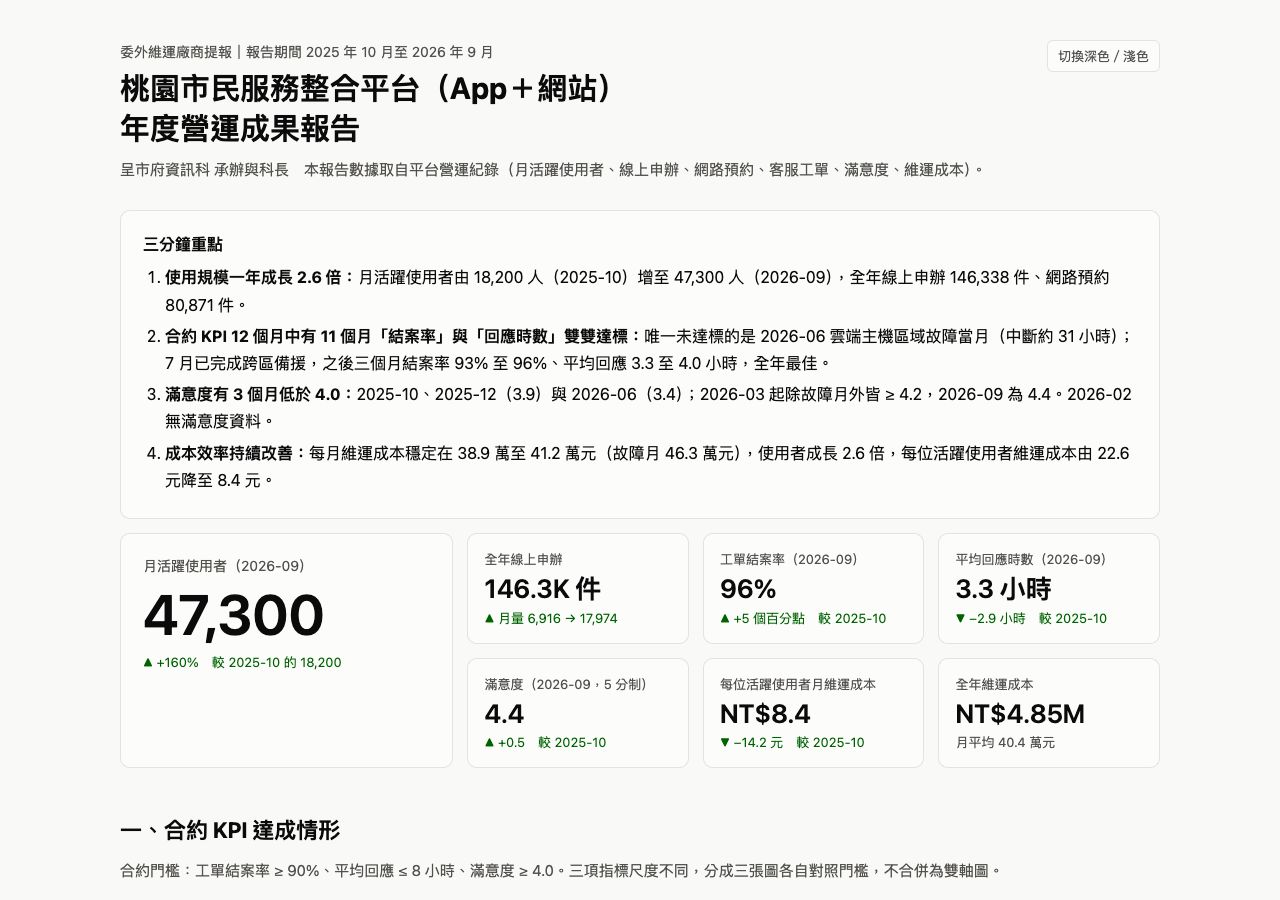The width and height of the screenshot is (1280, 900).
Task: Click the 4.4 satisfaction score value
Action: click(x=504, y=714)
